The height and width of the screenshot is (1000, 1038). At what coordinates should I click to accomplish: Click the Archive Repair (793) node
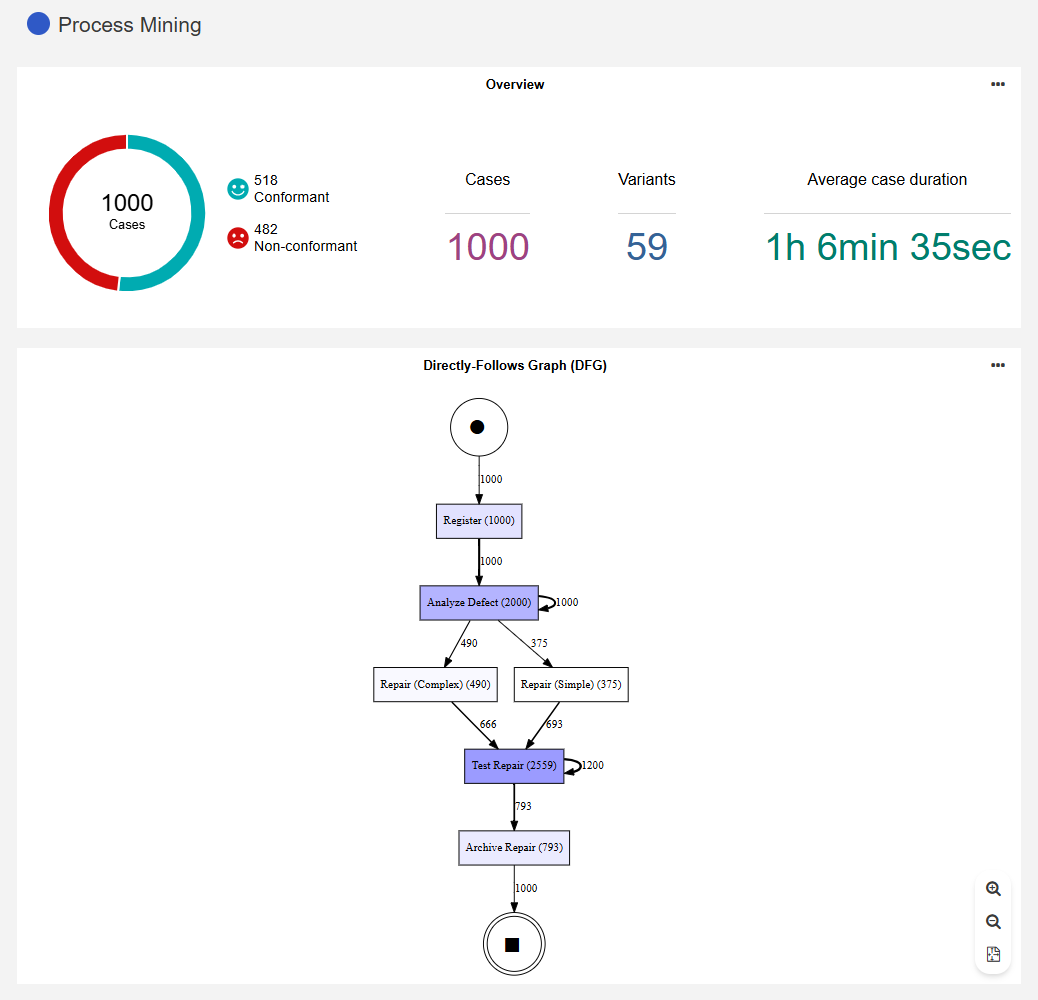click(514, 847)
